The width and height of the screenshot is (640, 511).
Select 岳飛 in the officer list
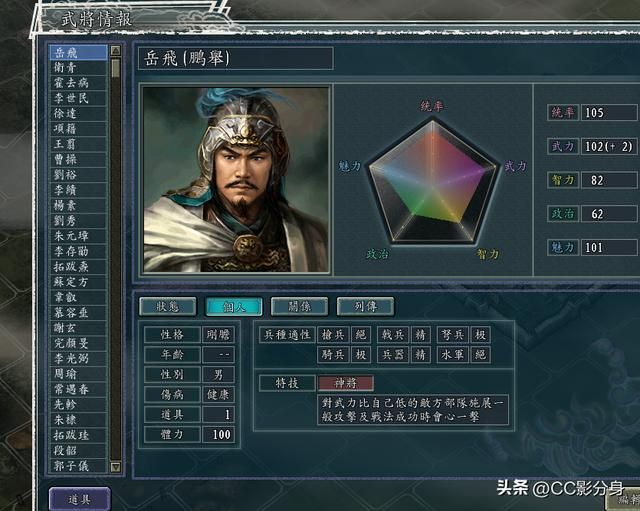pos(78,53)
